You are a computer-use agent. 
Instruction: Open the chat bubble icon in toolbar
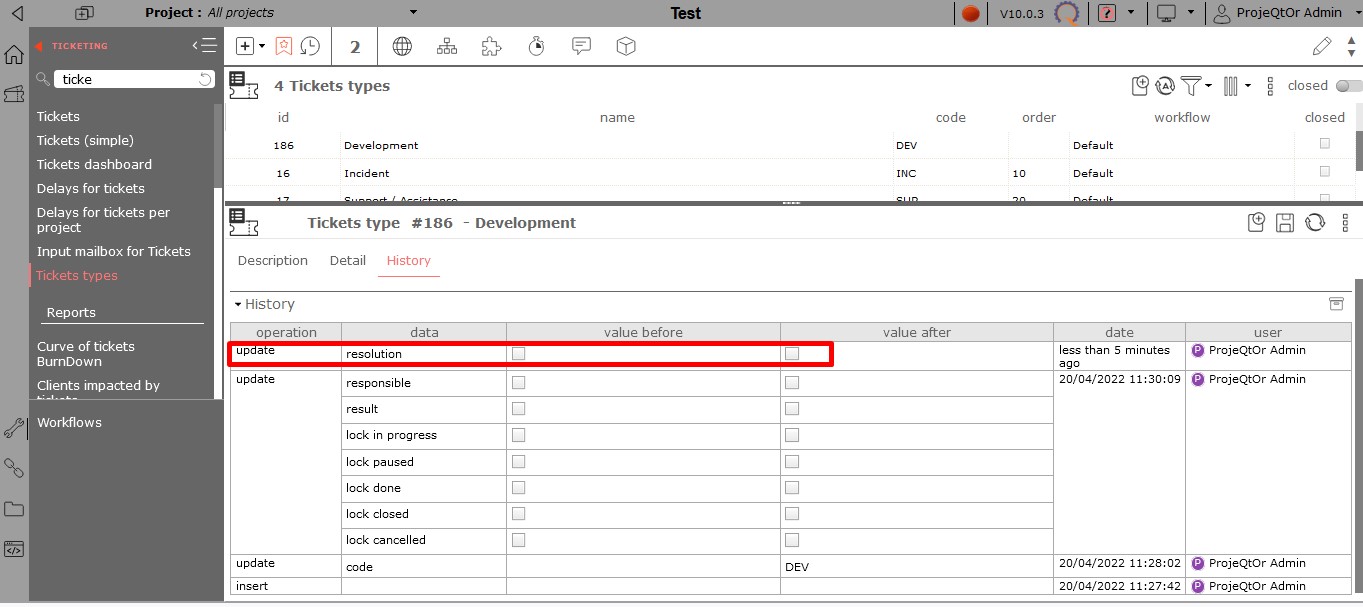581,46
